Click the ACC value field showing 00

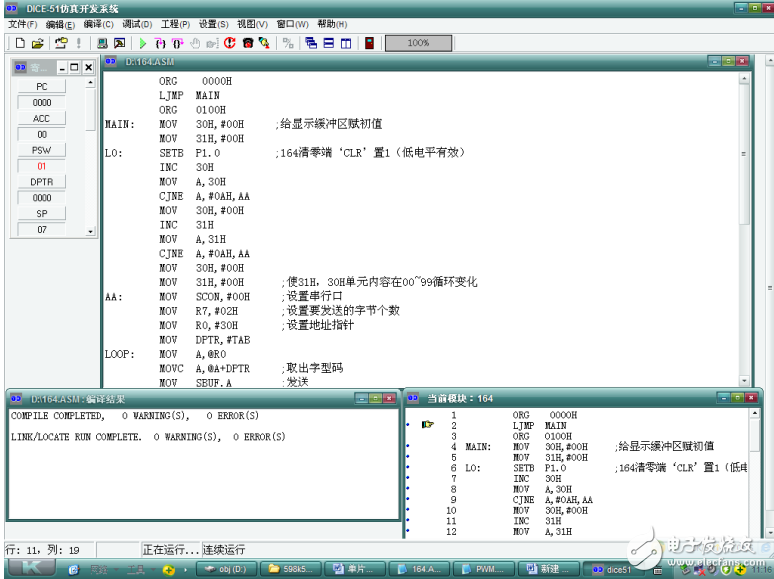point(42,134)
